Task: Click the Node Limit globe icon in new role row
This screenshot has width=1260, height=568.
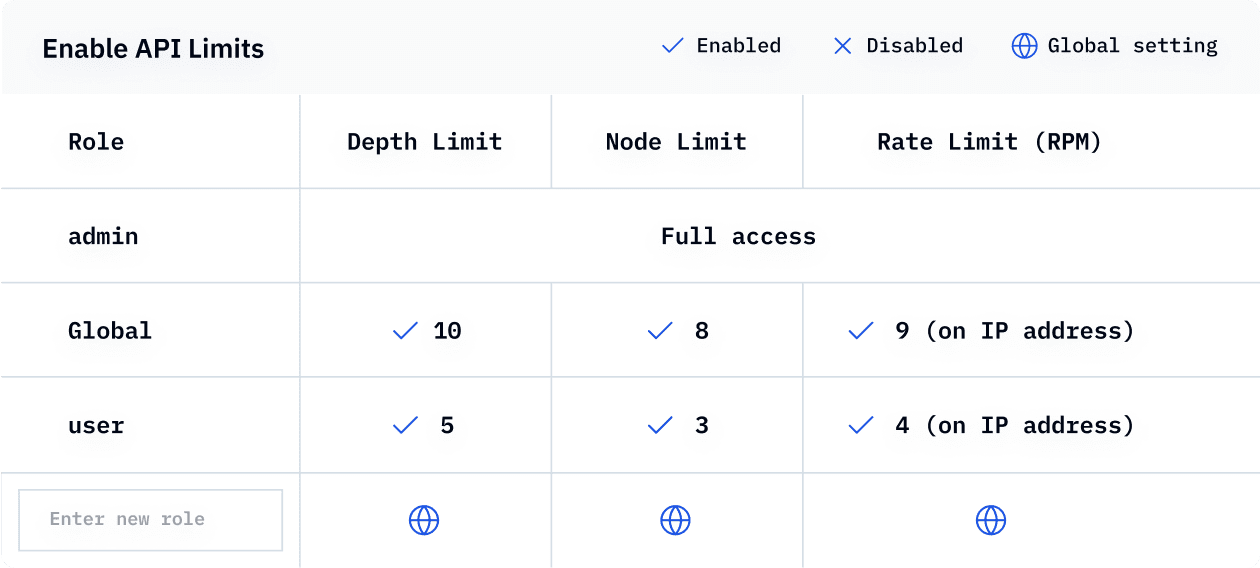Action: click(x=676, y=520)
